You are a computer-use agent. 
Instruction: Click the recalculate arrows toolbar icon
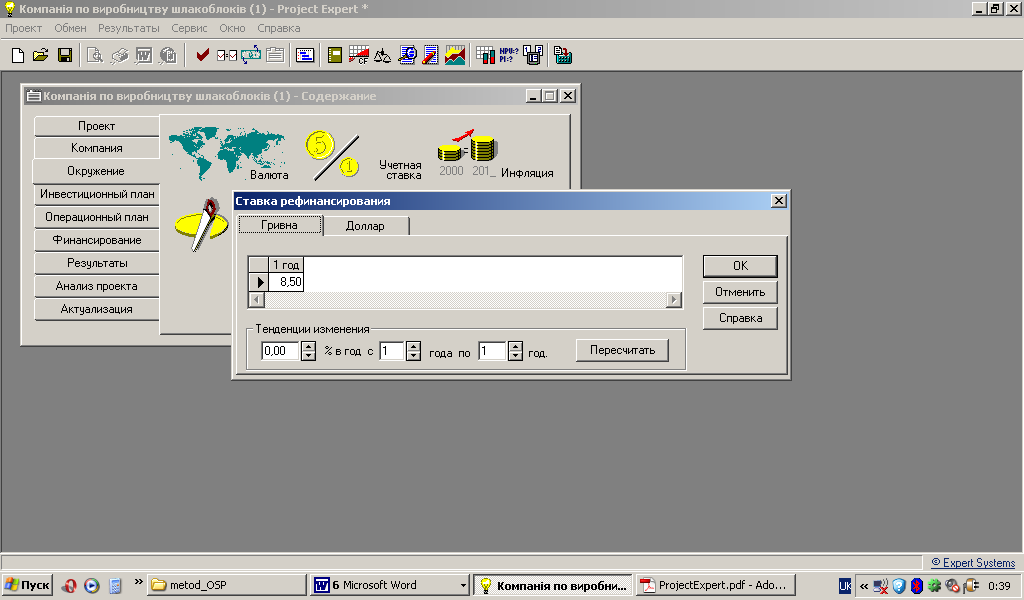251,55
